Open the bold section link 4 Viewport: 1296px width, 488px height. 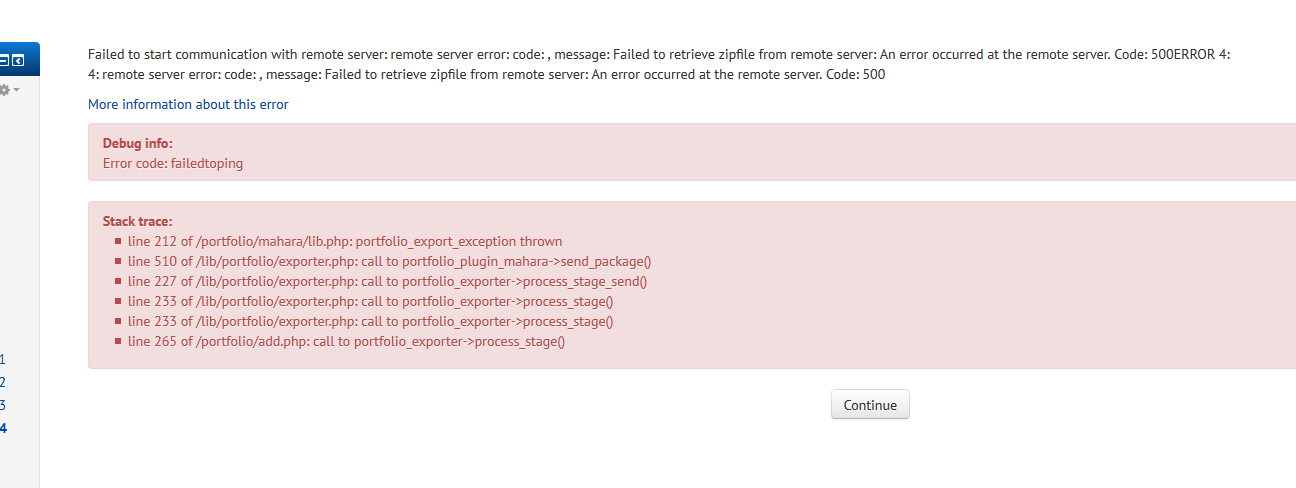tap(3, 428)
